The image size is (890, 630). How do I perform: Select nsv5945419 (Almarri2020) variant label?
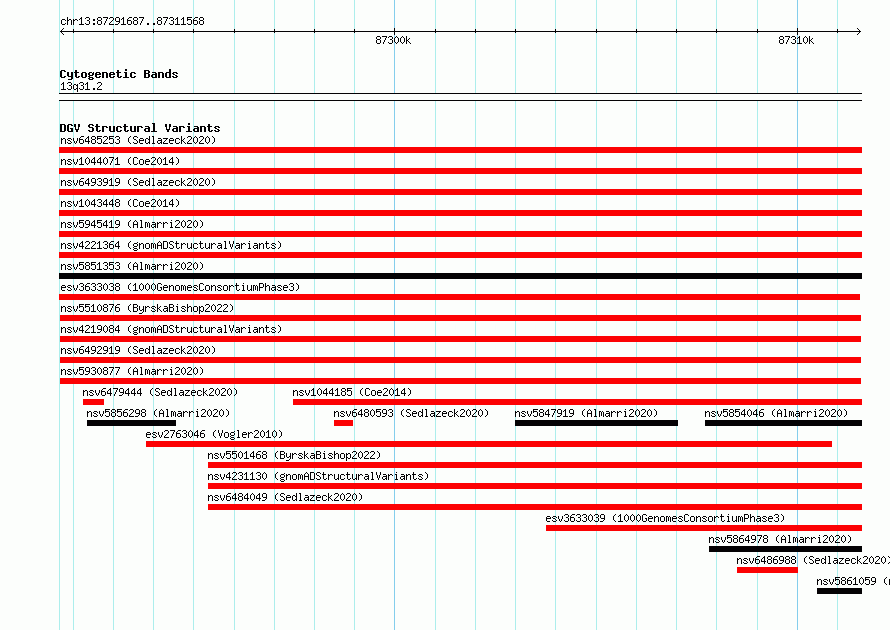click(132, 224)
